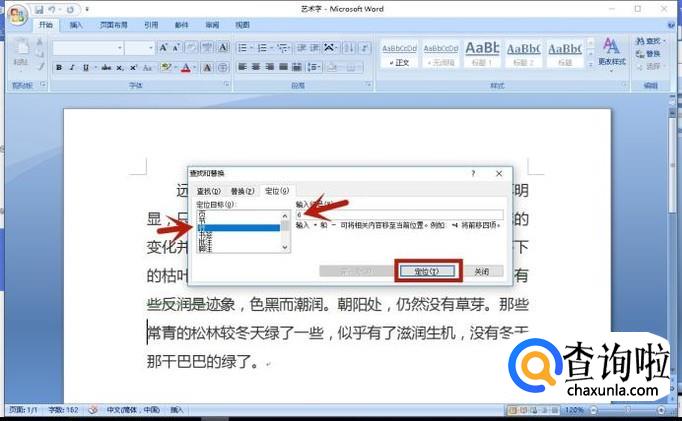Viewport: 682px width, 421px height.
Task: Open the 开始 ribbon tab
Action: tap(46, 25)
